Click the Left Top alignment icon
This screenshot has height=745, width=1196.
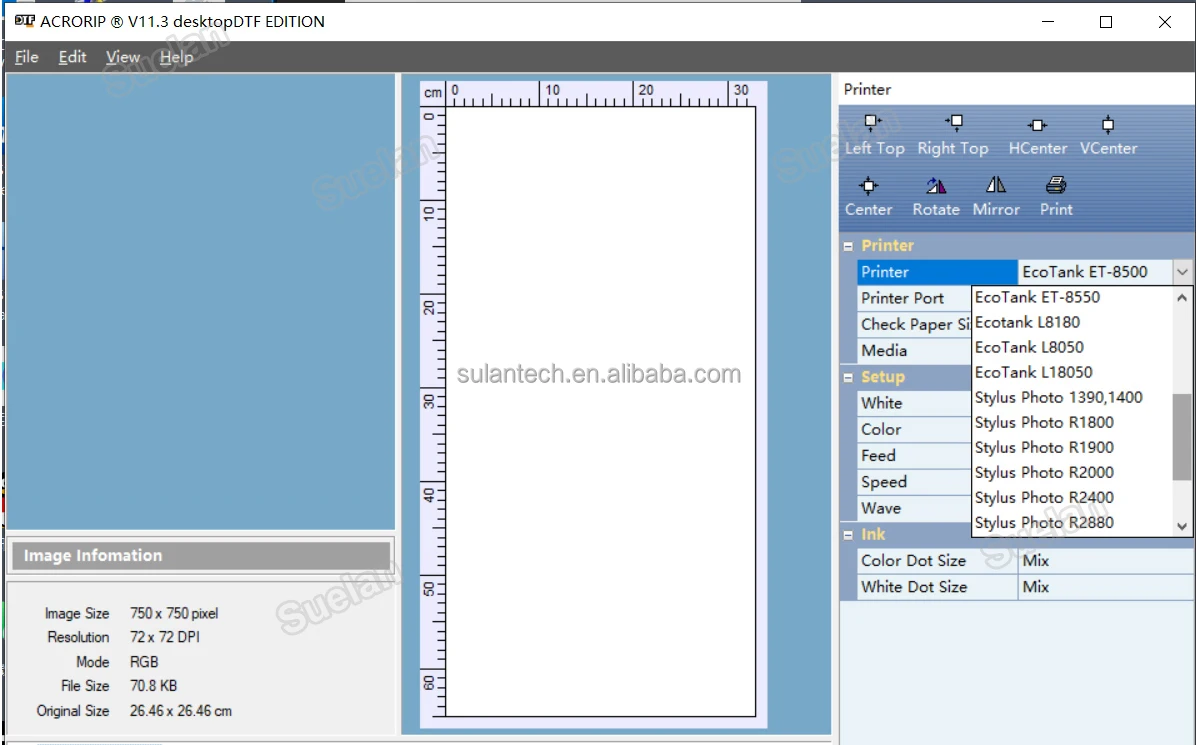873,124
